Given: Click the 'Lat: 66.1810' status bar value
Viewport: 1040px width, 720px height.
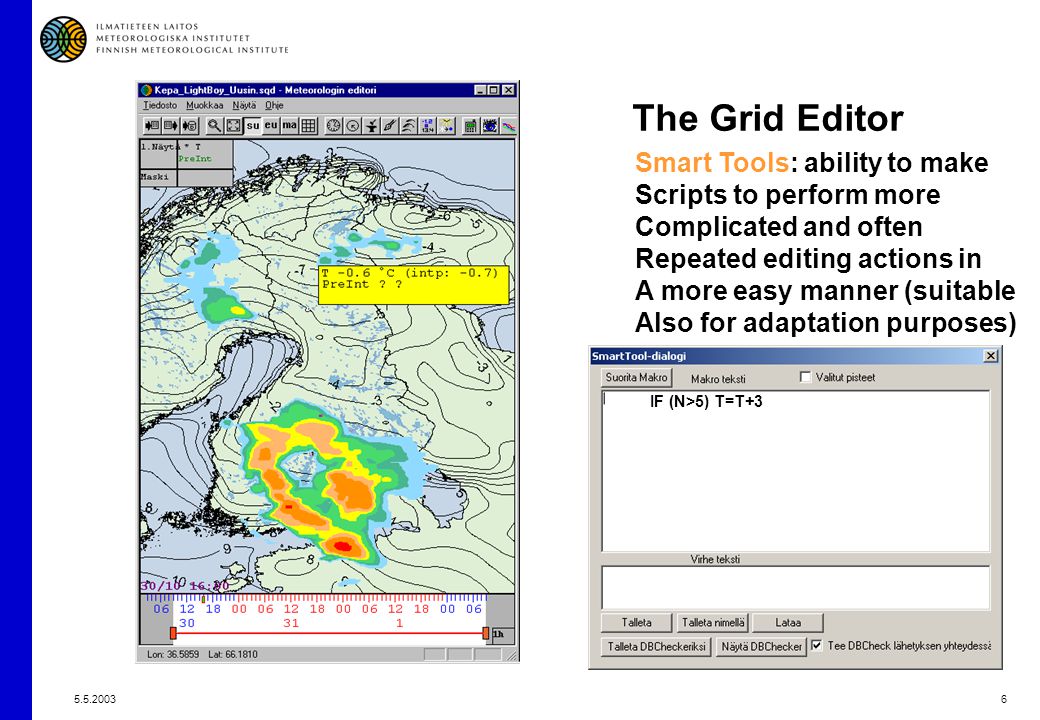Looking at the screenshot, I should point(233,654).
